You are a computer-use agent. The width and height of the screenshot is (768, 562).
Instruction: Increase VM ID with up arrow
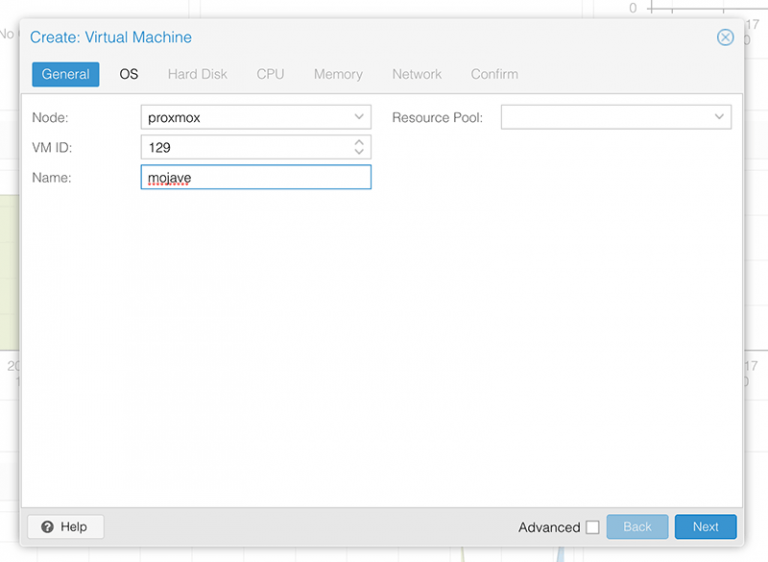[360, 142]
